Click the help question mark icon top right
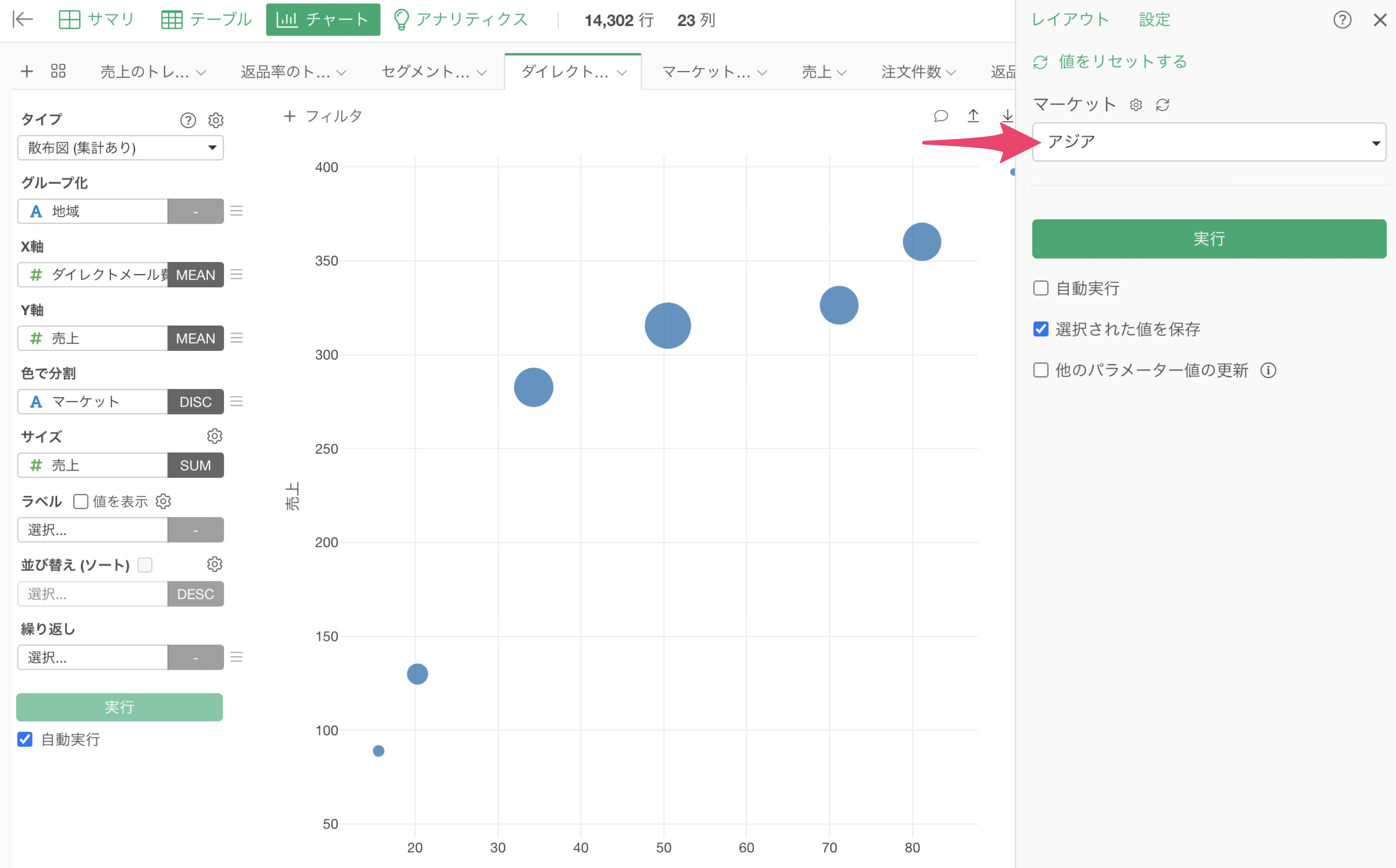1396x868 pixels. [x=1343, y=19]
